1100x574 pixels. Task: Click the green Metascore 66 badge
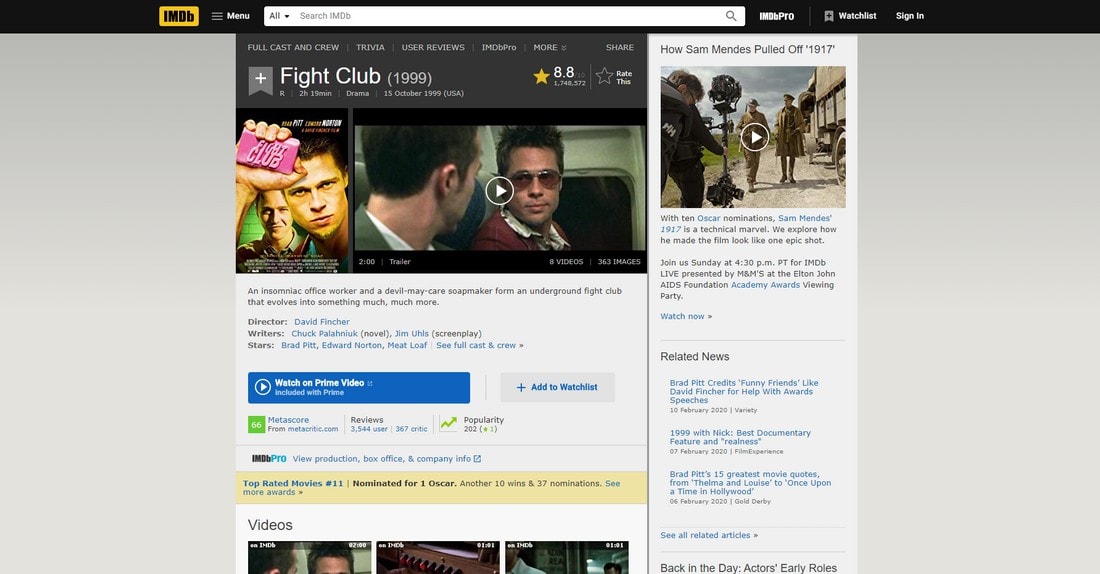coord(256,425)
